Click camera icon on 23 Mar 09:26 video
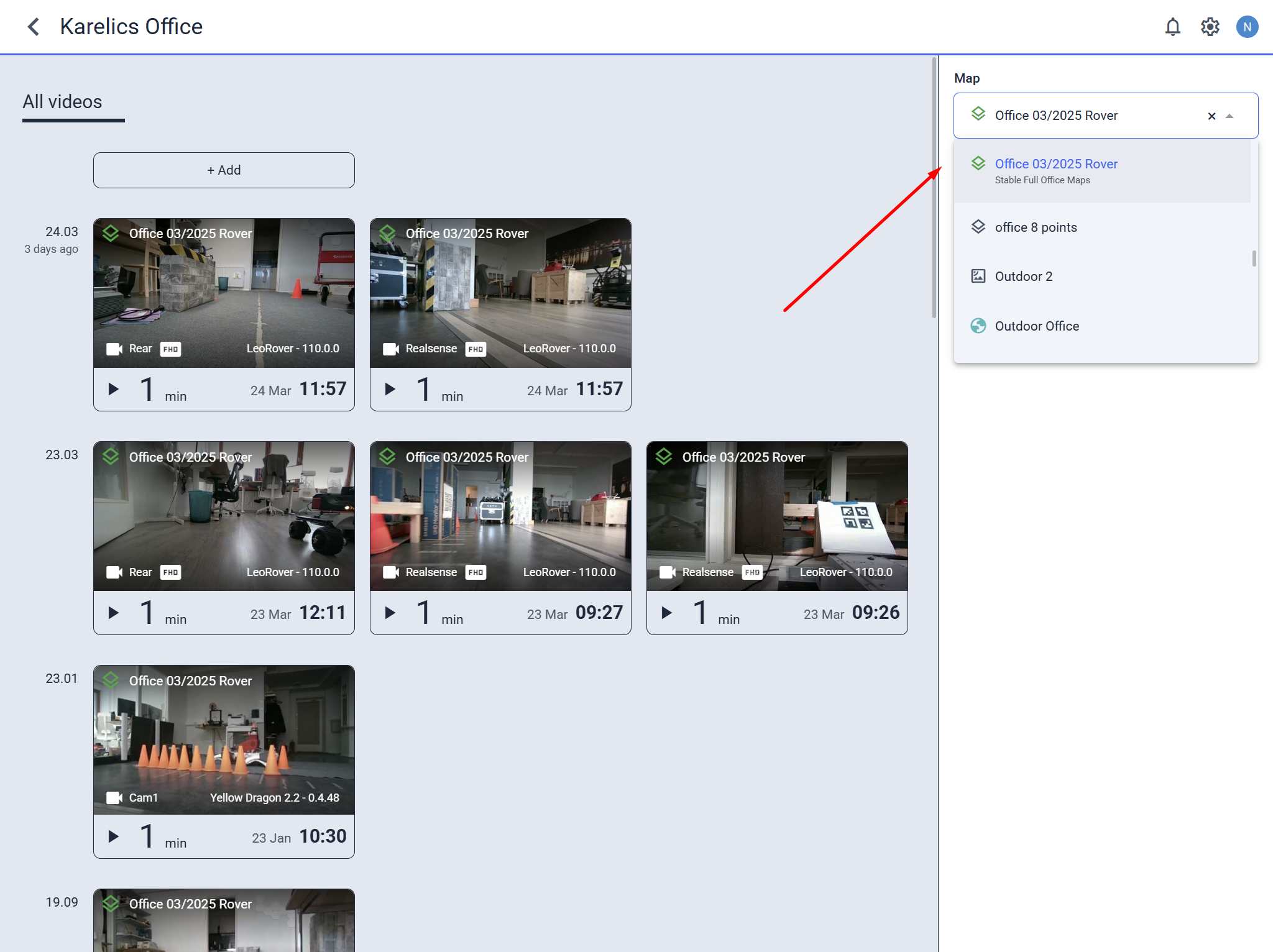 coord(667,572)
